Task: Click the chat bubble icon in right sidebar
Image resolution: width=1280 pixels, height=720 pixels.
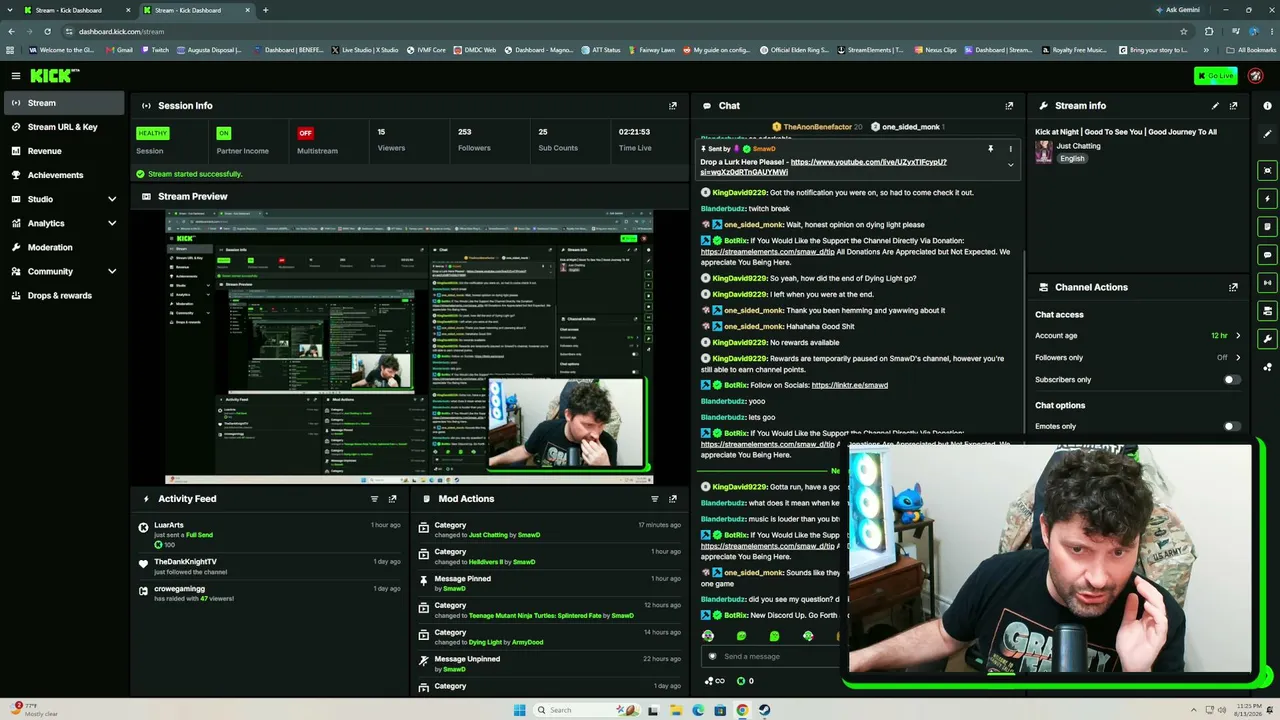Action: tap(1268, 255)
